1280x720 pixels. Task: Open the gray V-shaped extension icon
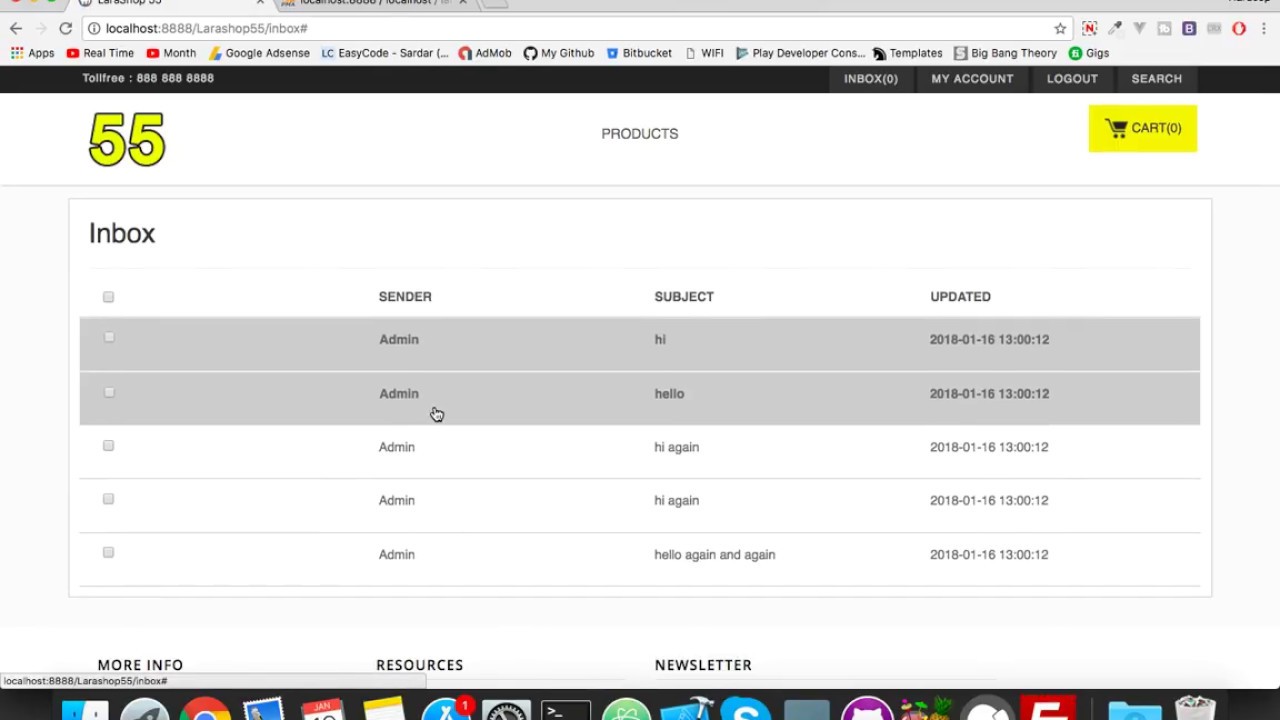[x=1139, y=28]
